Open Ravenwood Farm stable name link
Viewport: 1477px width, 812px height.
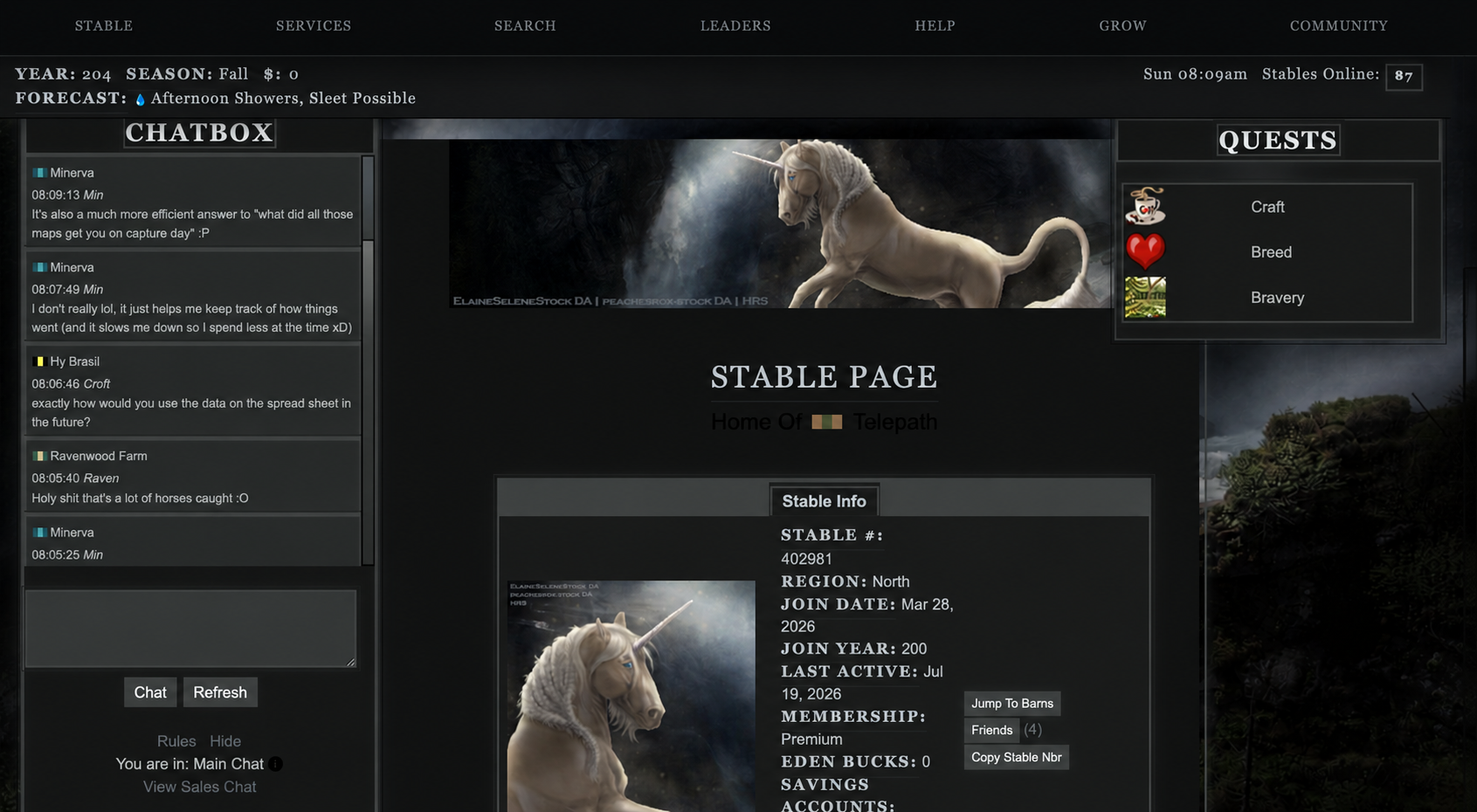[99, 456]
